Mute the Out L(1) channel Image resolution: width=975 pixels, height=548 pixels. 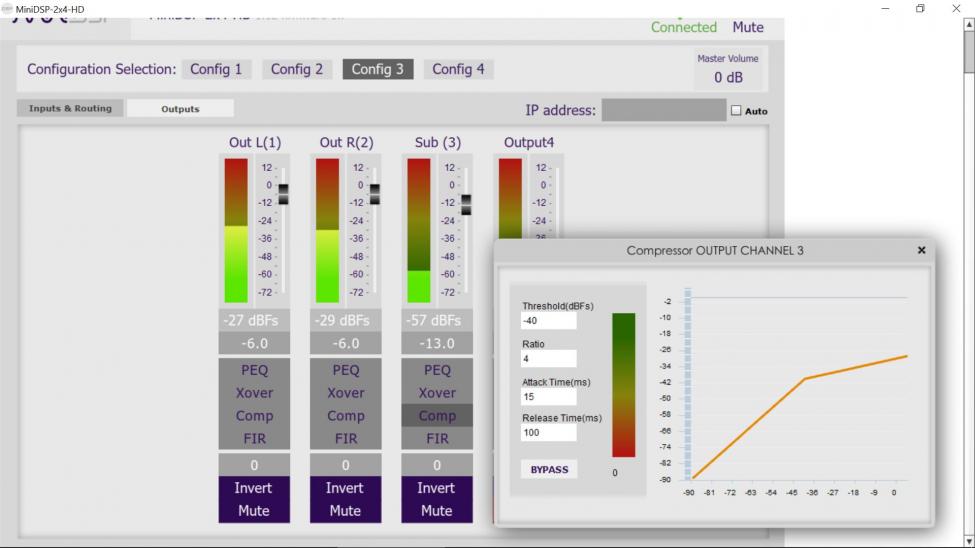tap(254, 511)
